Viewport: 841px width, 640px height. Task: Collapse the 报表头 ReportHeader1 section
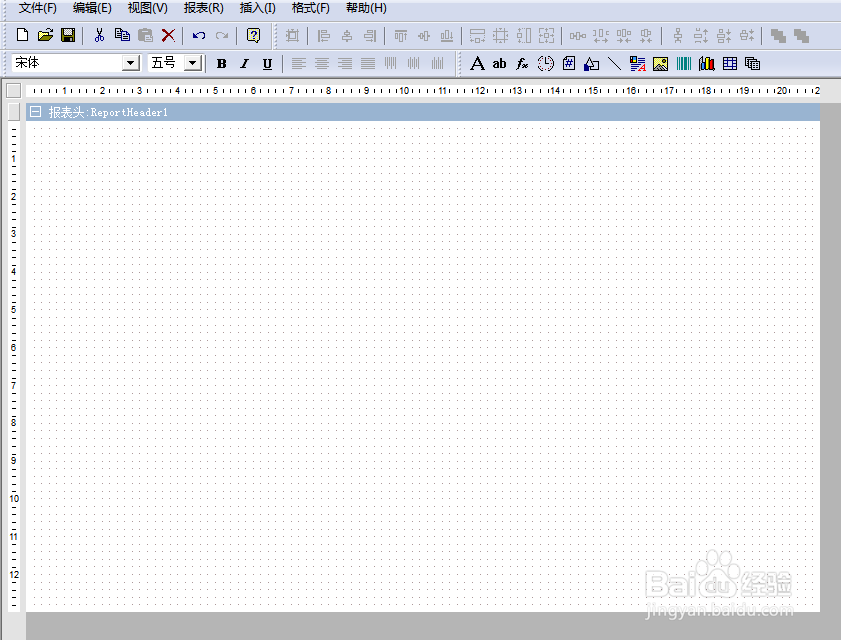(35, 112)
